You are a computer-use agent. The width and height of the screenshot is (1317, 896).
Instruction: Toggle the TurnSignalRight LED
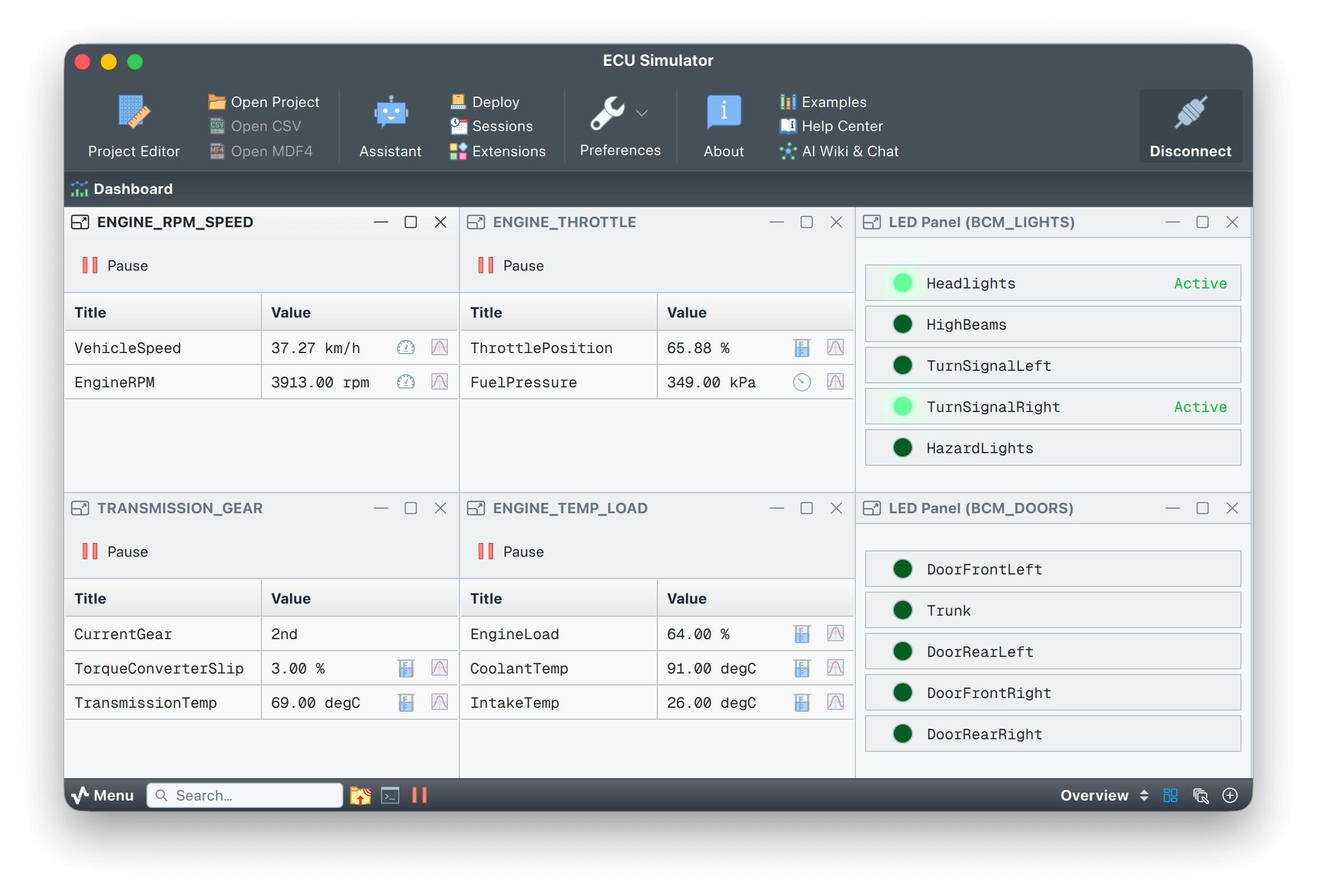[903, 406]
